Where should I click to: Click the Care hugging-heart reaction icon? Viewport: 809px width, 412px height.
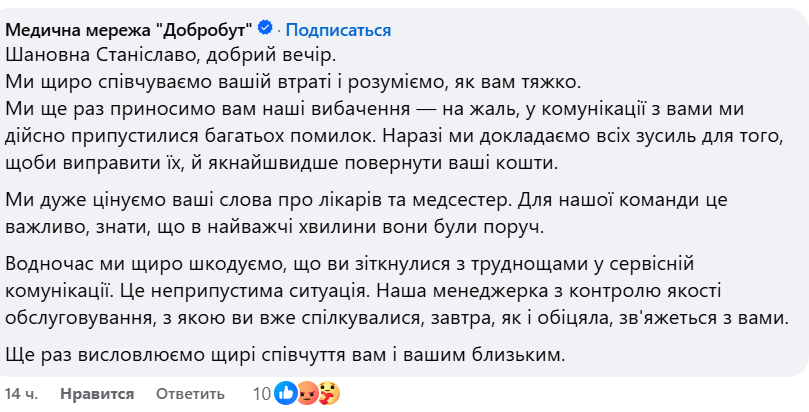pos(326,393)
